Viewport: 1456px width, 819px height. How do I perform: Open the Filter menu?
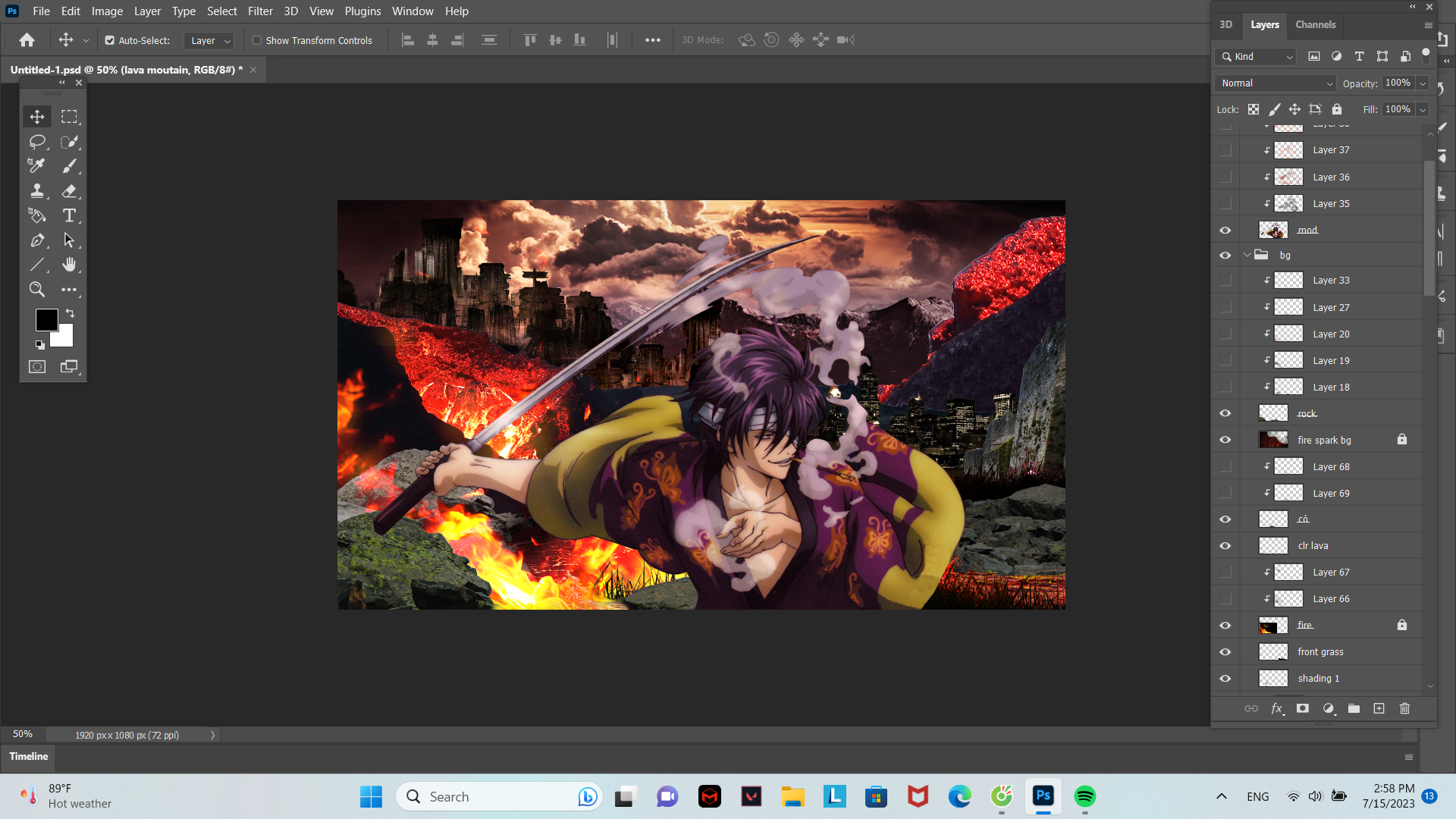260,11
